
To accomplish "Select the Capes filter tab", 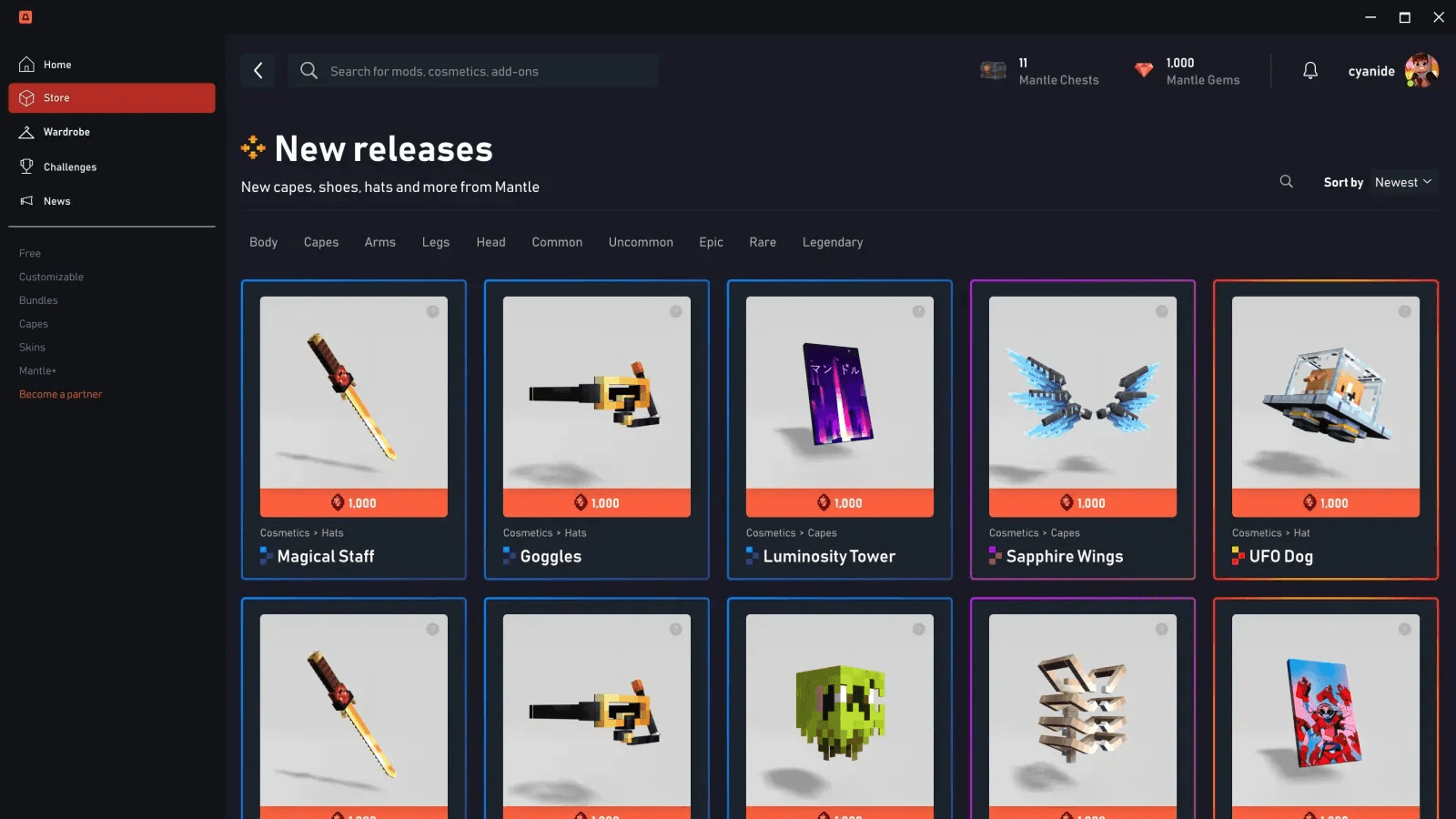I will pyautogui.click(x=321, y=242).
